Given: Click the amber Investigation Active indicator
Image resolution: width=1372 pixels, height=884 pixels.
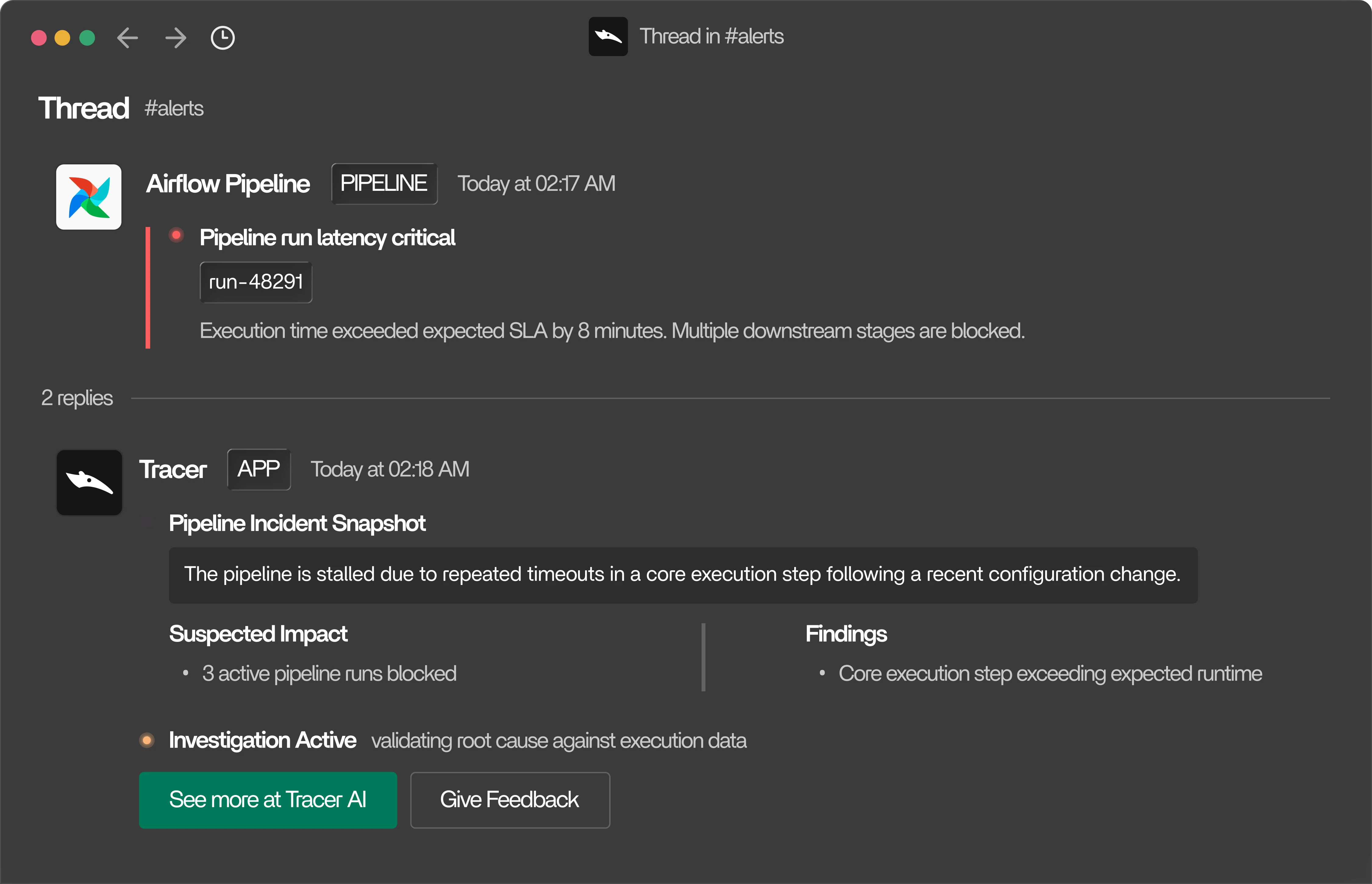Looking at the screenshot, I should [x=147, y=740].
